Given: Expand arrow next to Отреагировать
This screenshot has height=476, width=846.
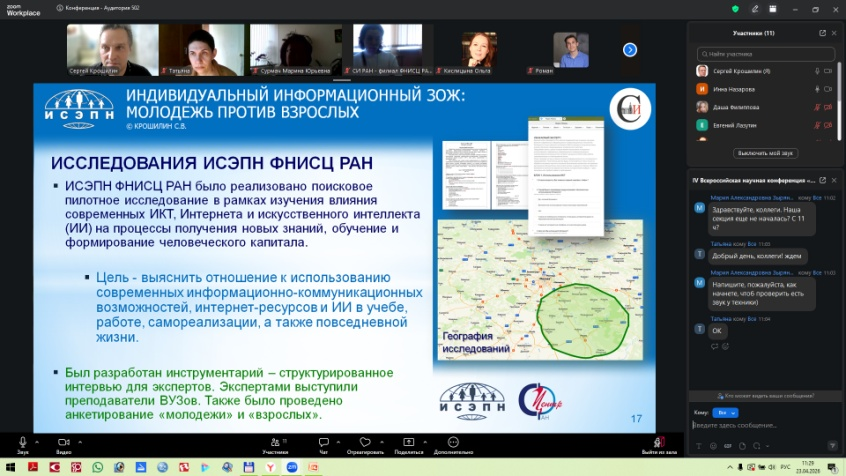Looking at the screenshot, I should pos(381,442).
